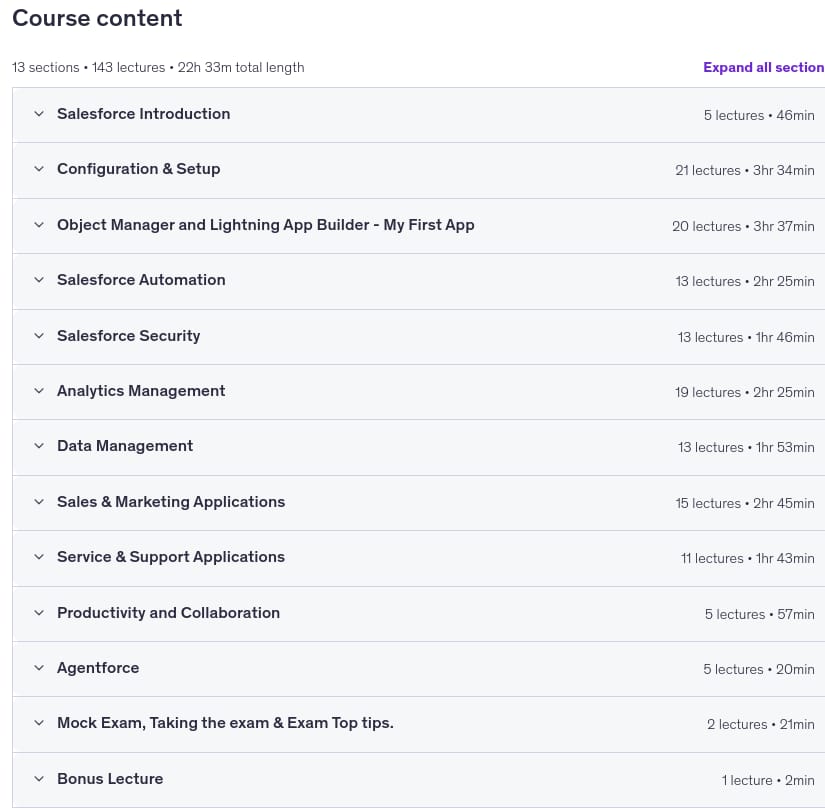Click '19 lectures • 2hr 25min' text

click(x=745, y=392)
